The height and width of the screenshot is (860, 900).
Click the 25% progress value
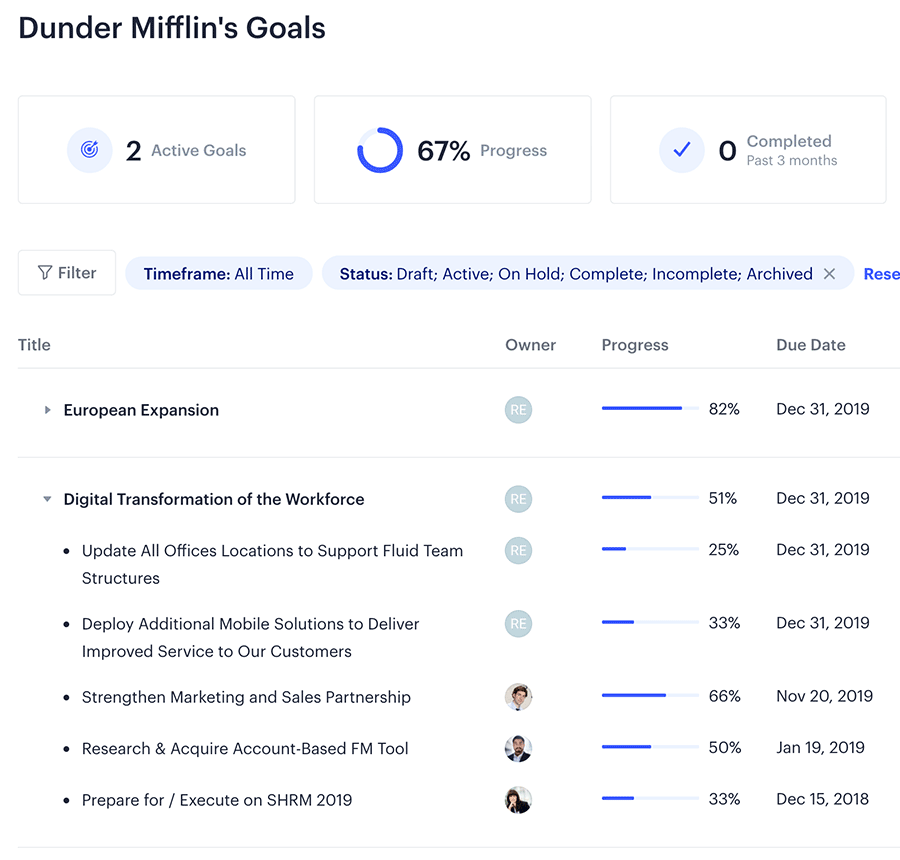[x=723, y=549]
